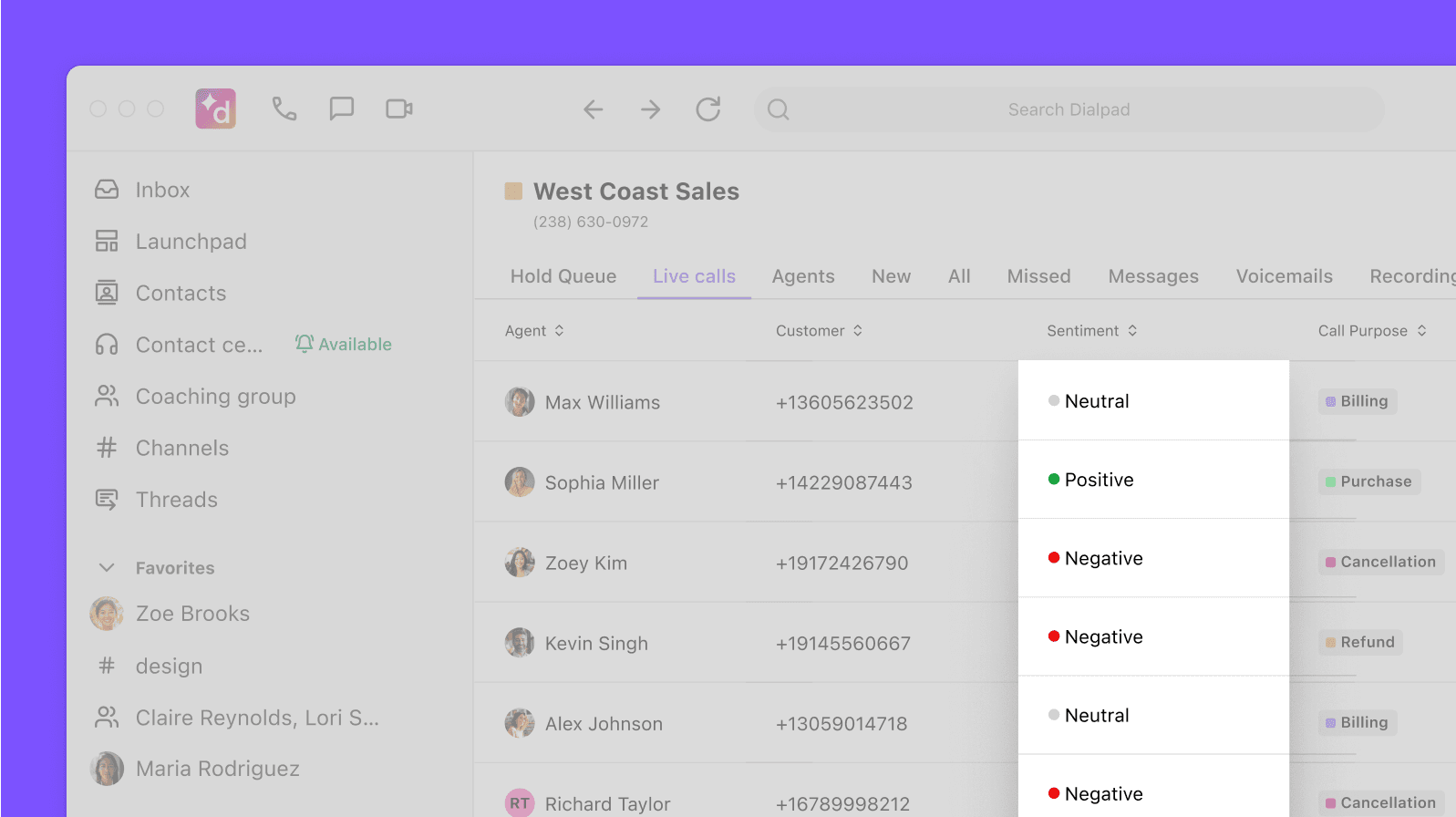
Task: Sort the table by Agent column
Action: pos(534,331)
